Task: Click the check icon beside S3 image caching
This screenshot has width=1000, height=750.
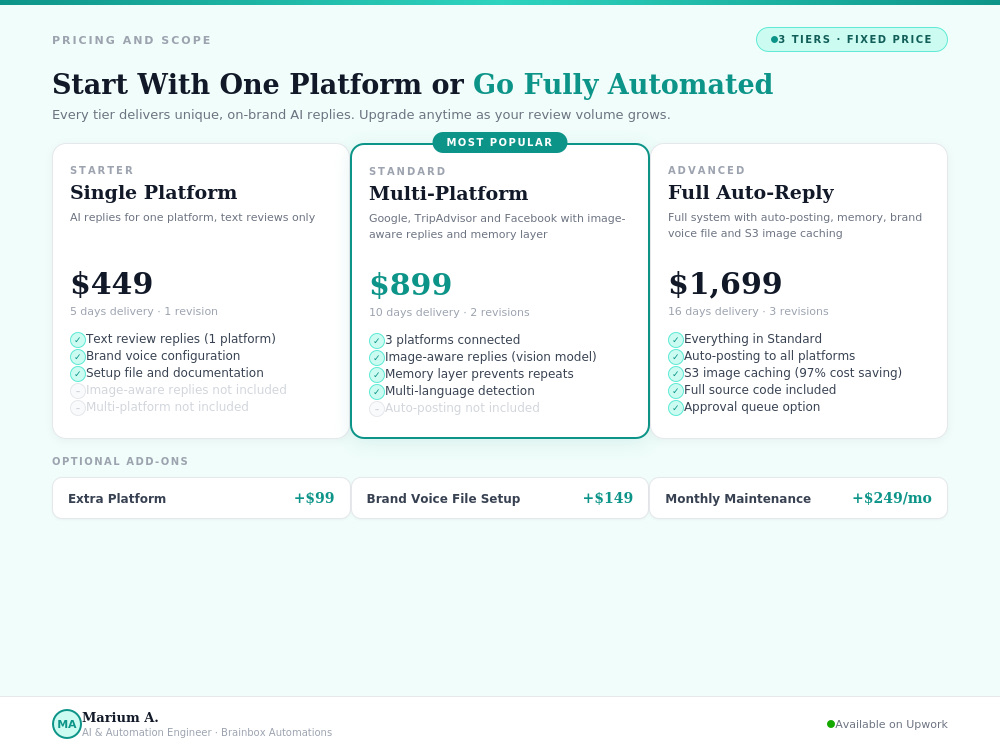Action: 676,374
